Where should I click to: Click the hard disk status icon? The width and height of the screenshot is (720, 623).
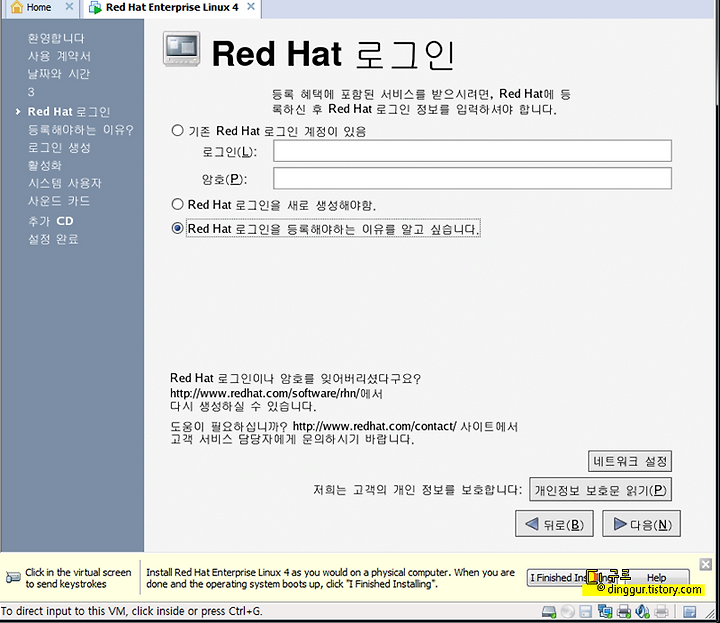pos(549,612)
